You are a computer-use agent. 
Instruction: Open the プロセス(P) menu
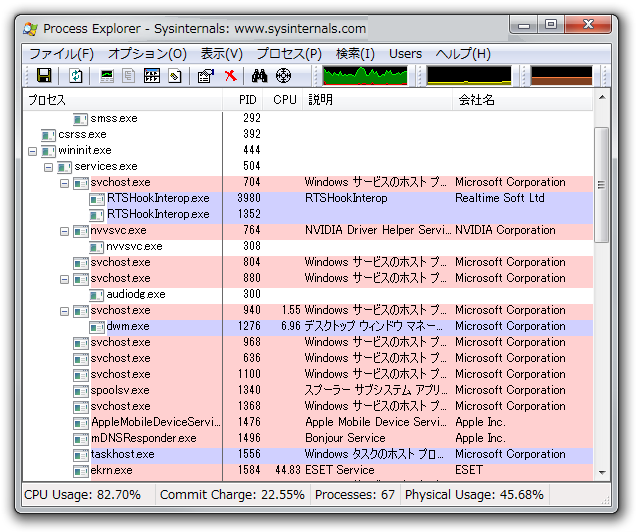[289, 54]
